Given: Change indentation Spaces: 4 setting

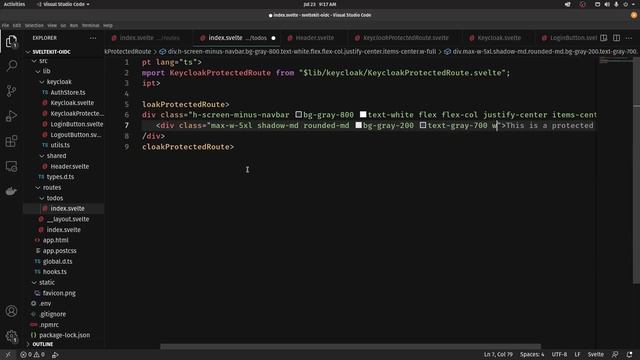Looking at the screenshot, I should pos(532,355).
